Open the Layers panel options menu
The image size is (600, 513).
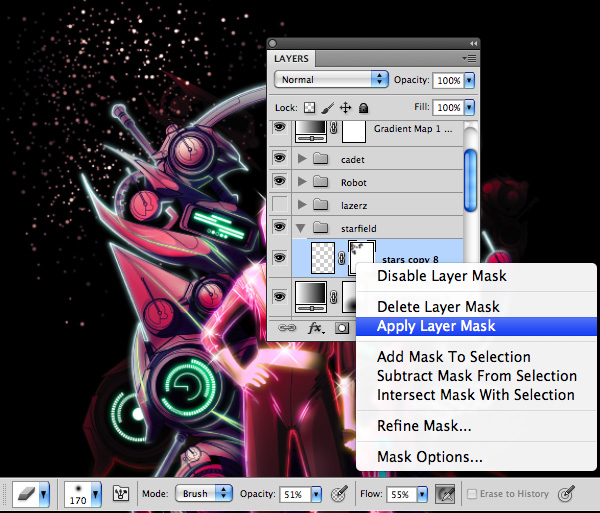point(470,59)
